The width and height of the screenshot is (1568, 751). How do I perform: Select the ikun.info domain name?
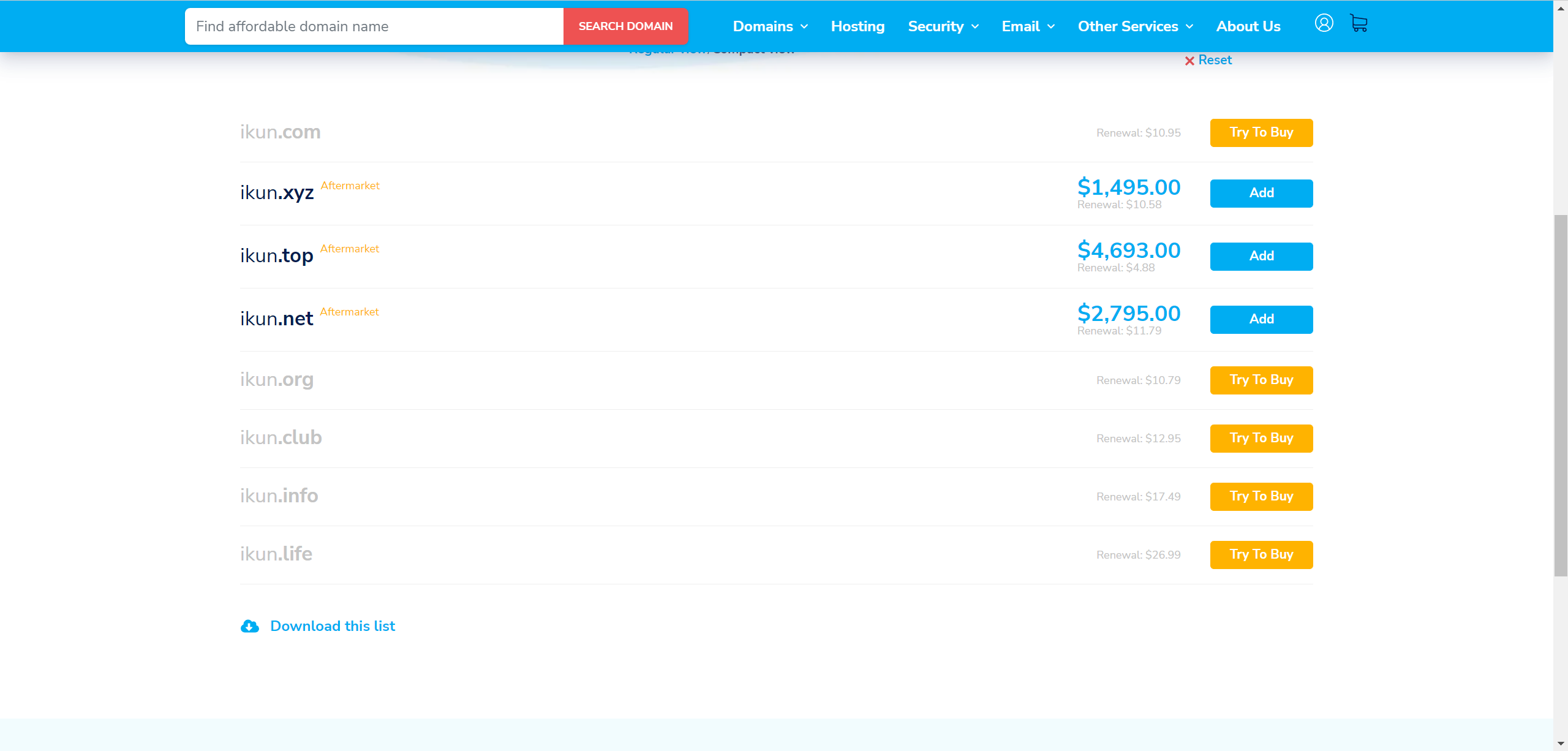(279, 496)
